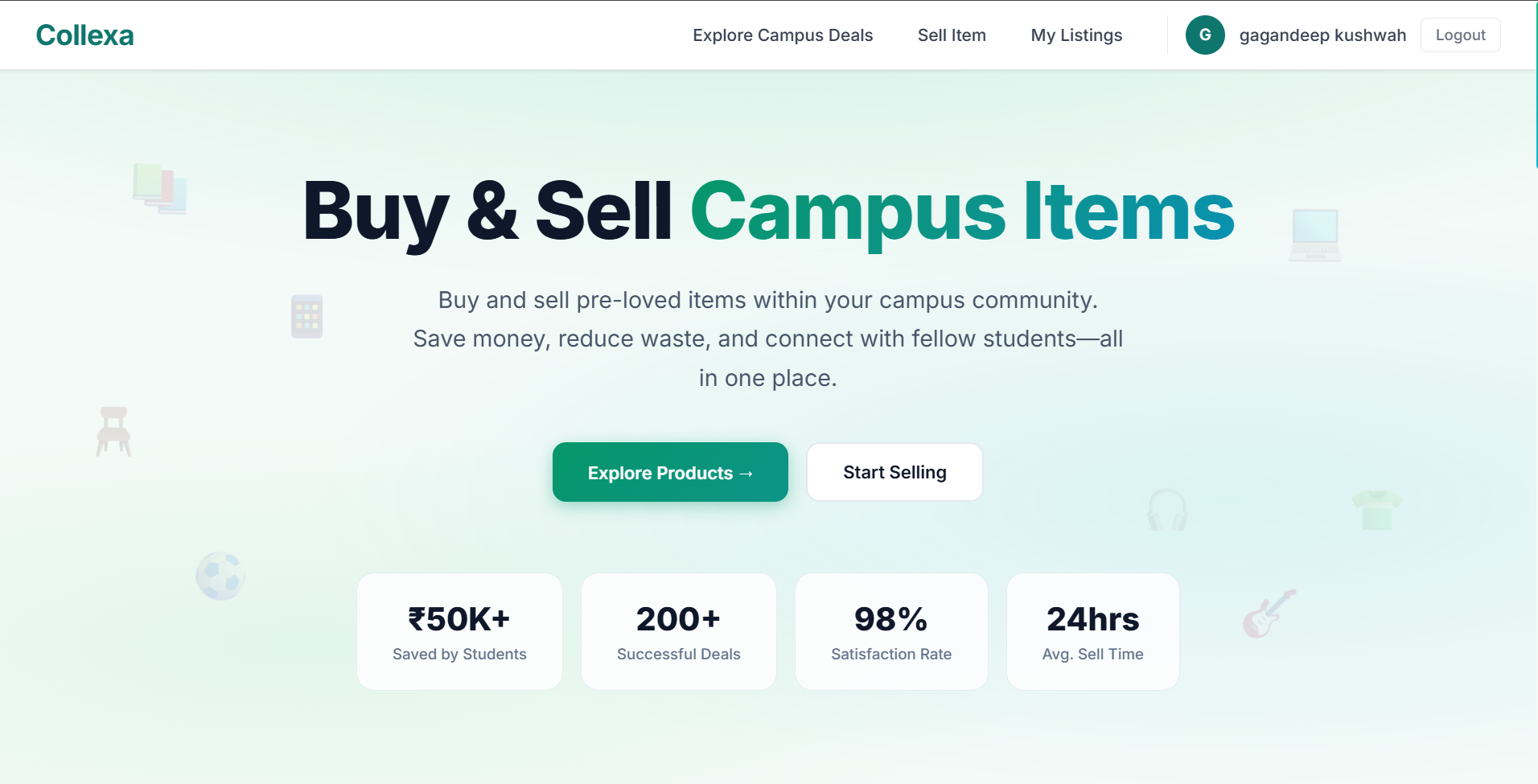
Task: Open Explore Campus Deals page
Action: pos(783,35)
